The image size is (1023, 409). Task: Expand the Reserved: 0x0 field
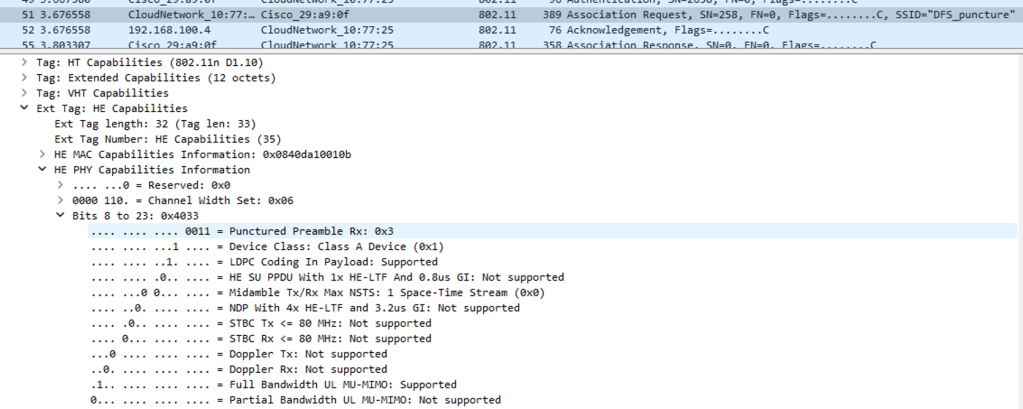(x=60, y=185)
